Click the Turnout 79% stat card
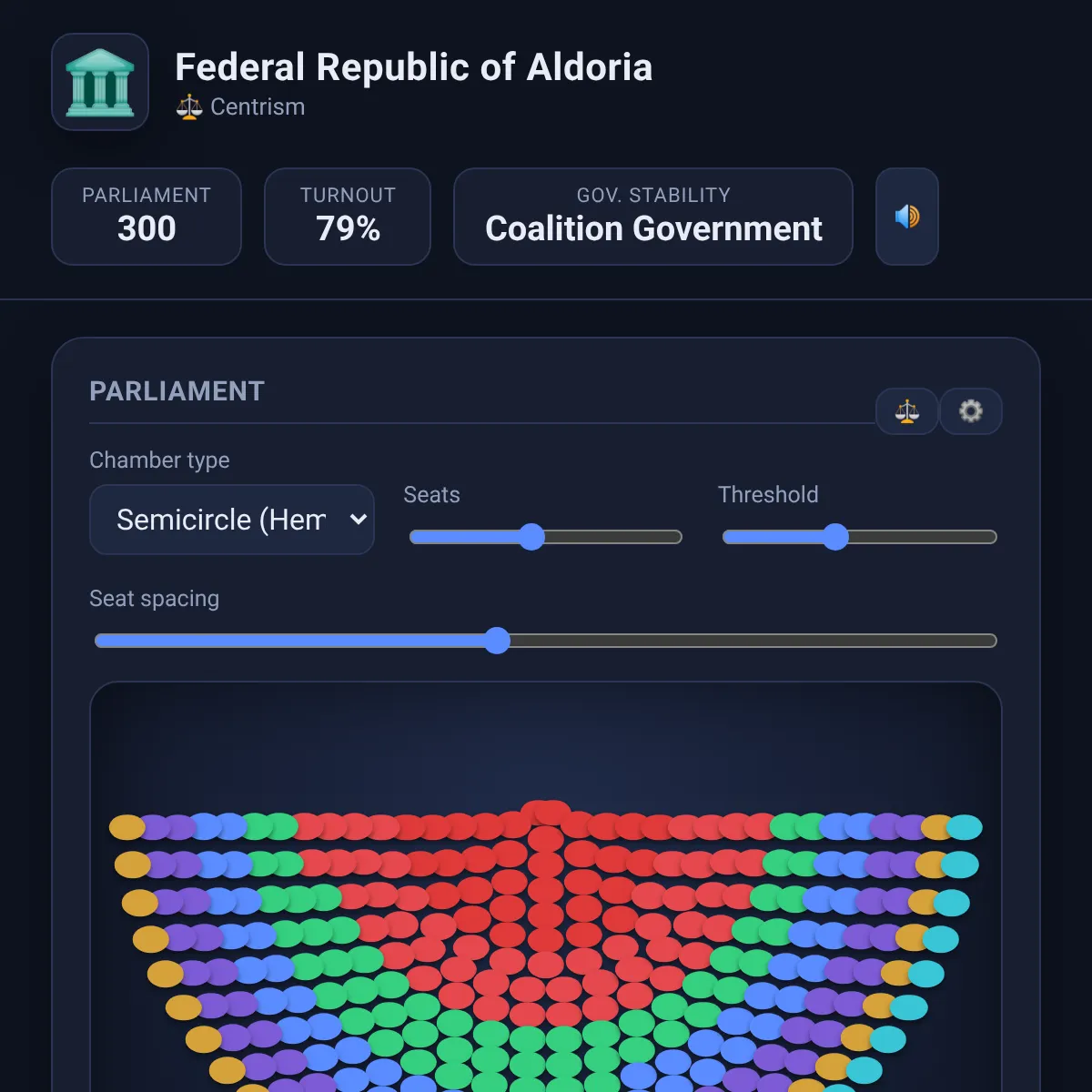 348,217
